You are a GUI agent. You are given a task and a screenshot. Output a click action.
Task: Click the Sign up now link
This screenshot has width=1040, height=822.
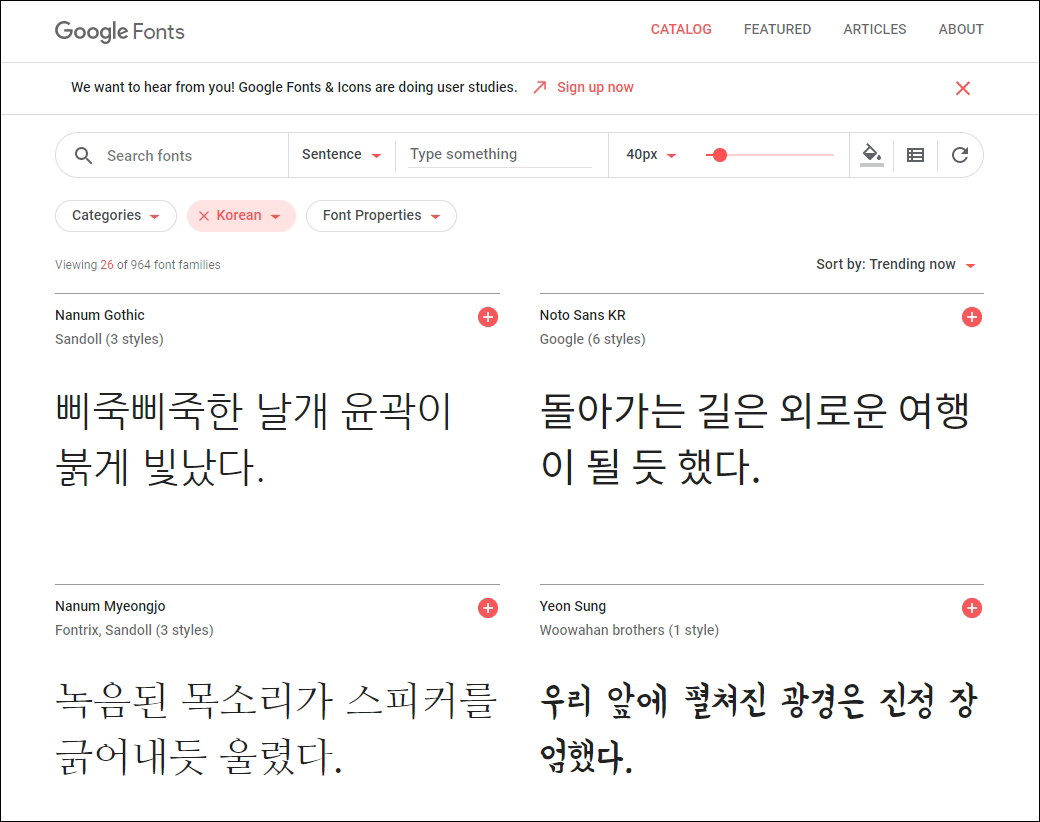(595, 87)
